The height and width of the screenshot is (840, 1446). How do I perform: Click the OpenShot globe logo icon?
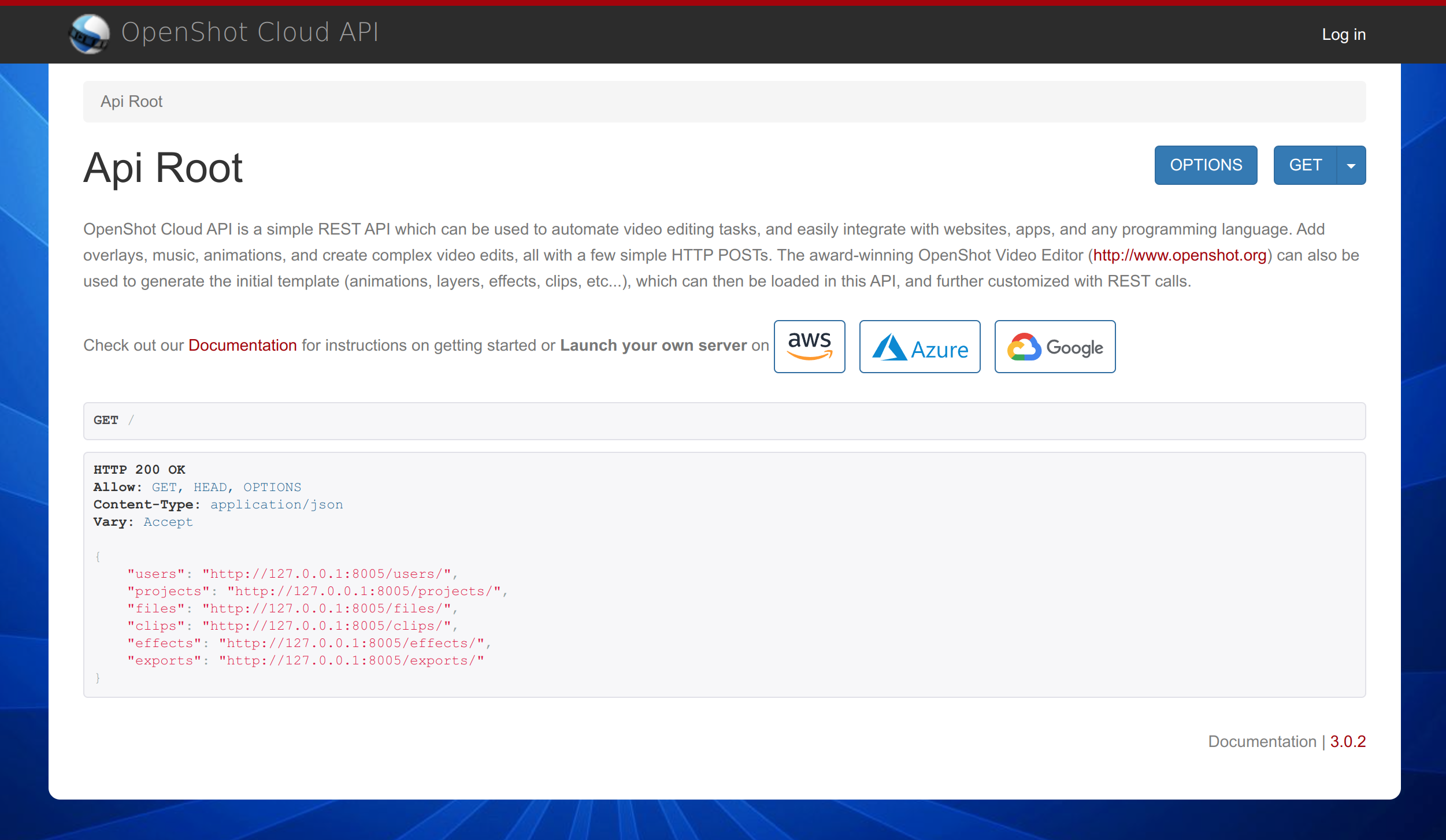(x=89, y=34)
